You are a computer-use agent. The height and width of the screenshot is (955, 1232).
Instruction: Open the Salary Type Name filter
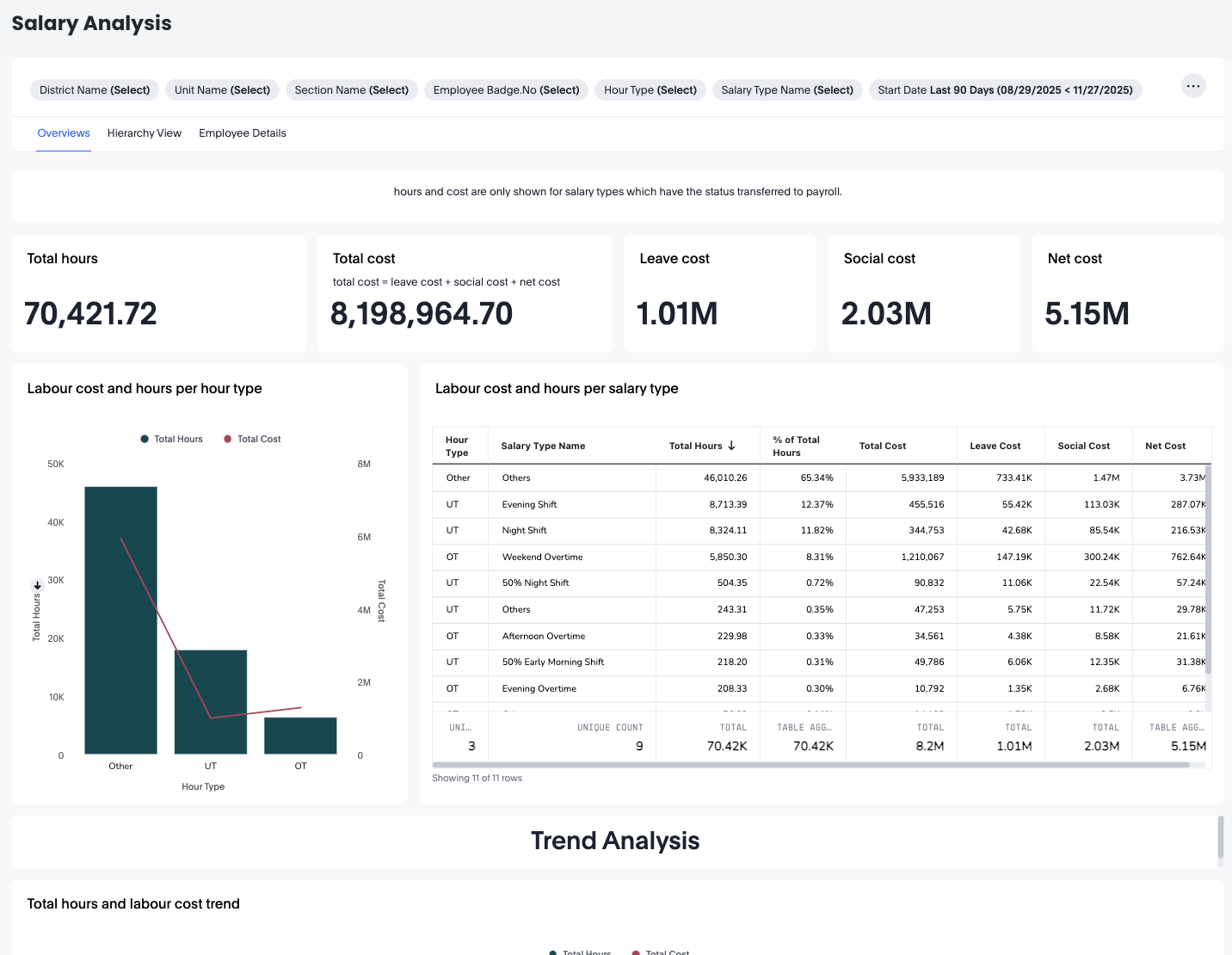(x=786, y=90)
